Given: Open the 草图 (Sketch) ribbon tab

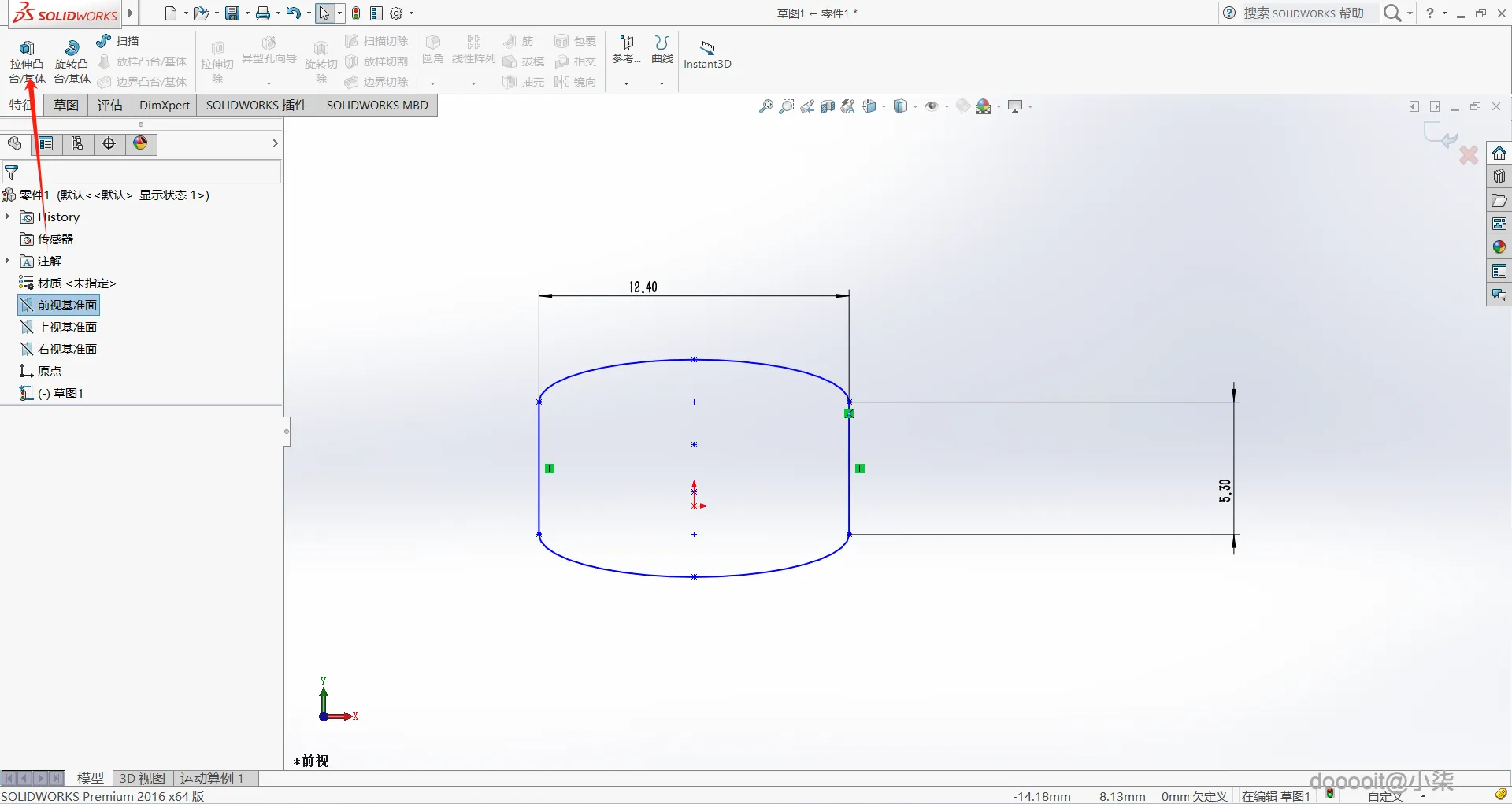Looking at the screenshot, I should click(x=66, y=106).
